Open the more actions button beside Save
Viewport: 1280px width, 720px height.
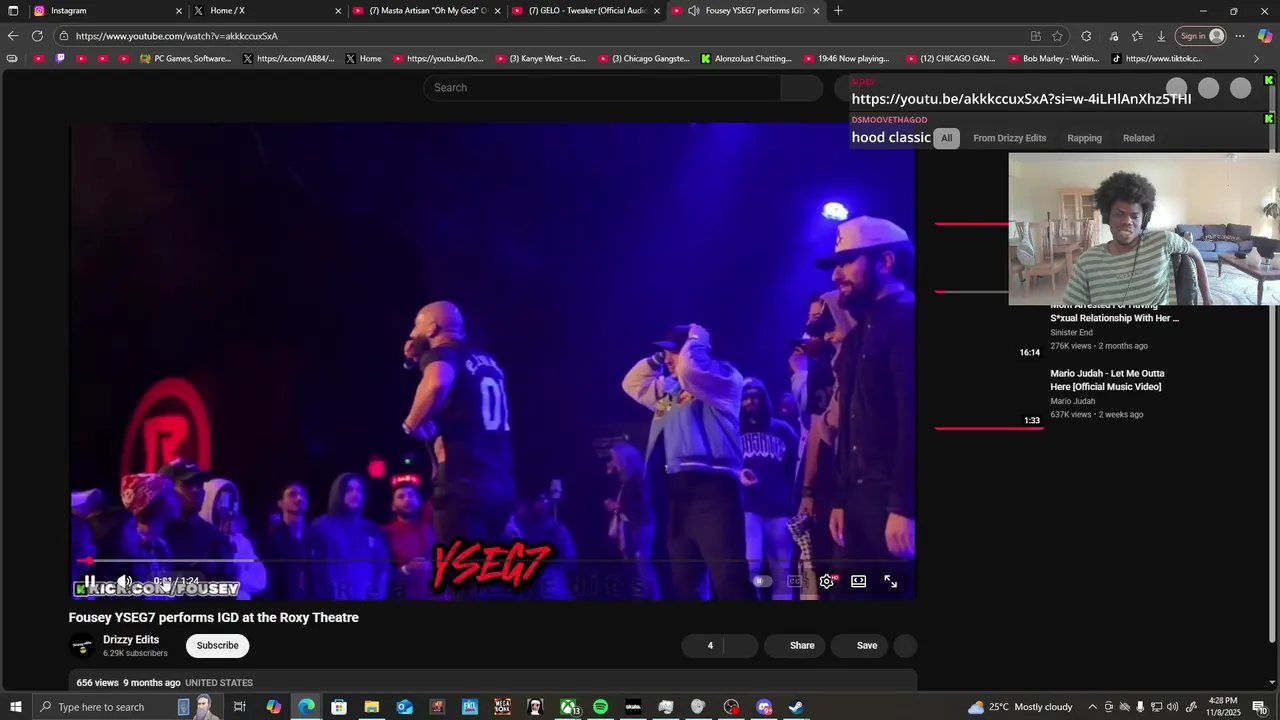tap(905, 645)
